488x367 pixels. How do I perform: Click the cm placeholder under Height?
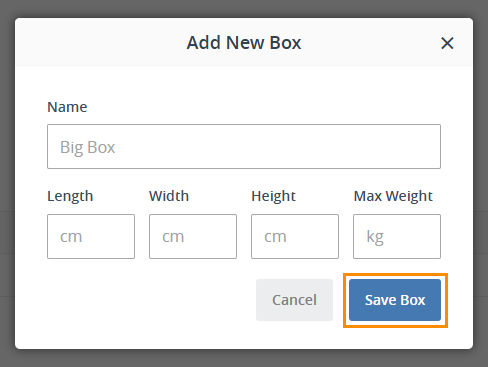[275, 237]
